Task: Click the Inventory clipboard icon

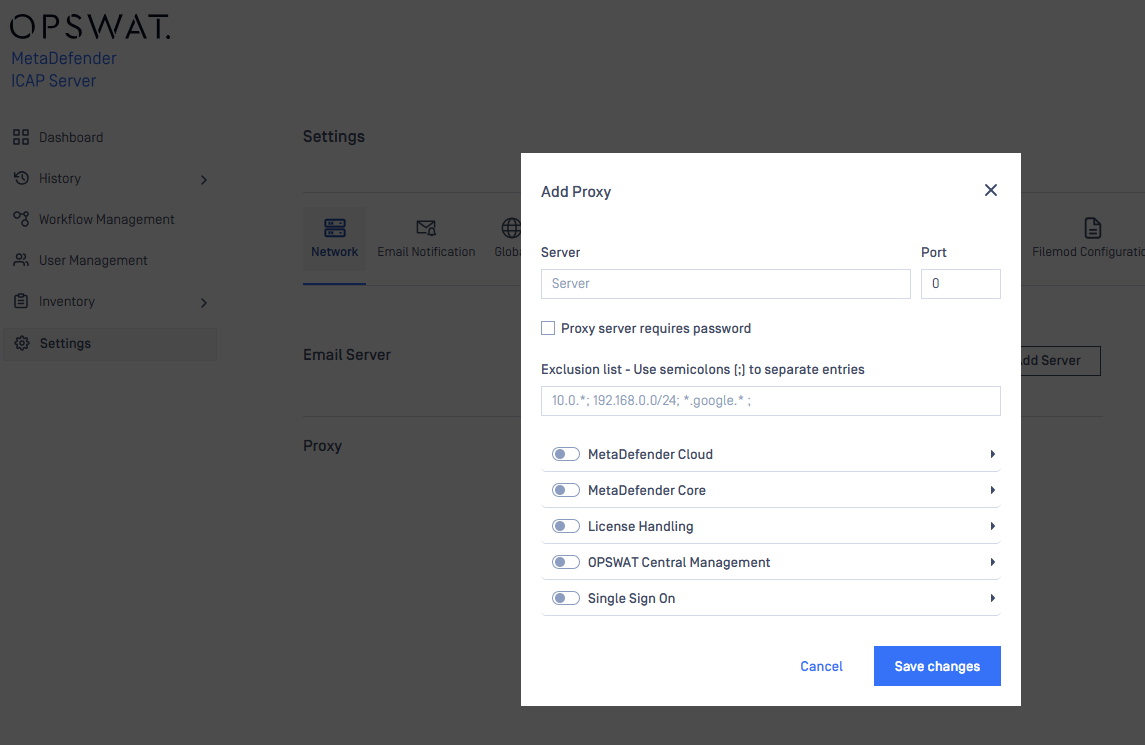Action: coord(21,301)
